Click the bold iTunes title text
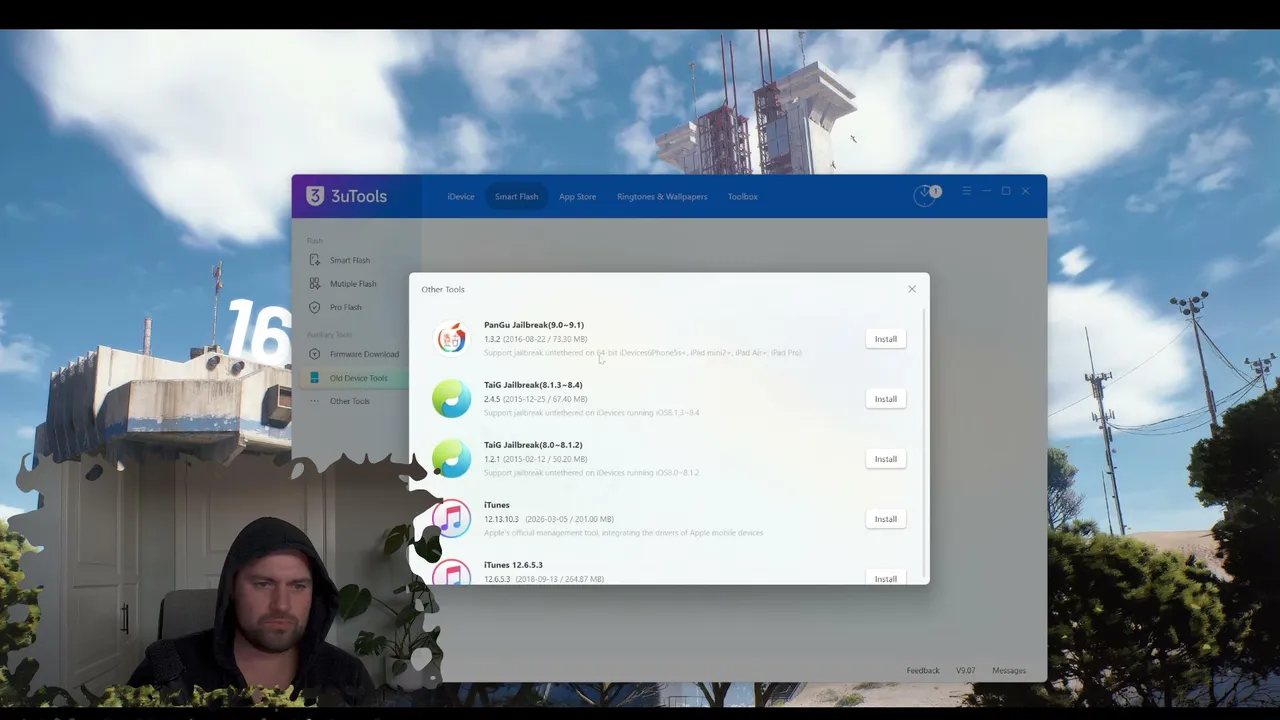This screenshot has width=1280, height=720. click(497, 505)
